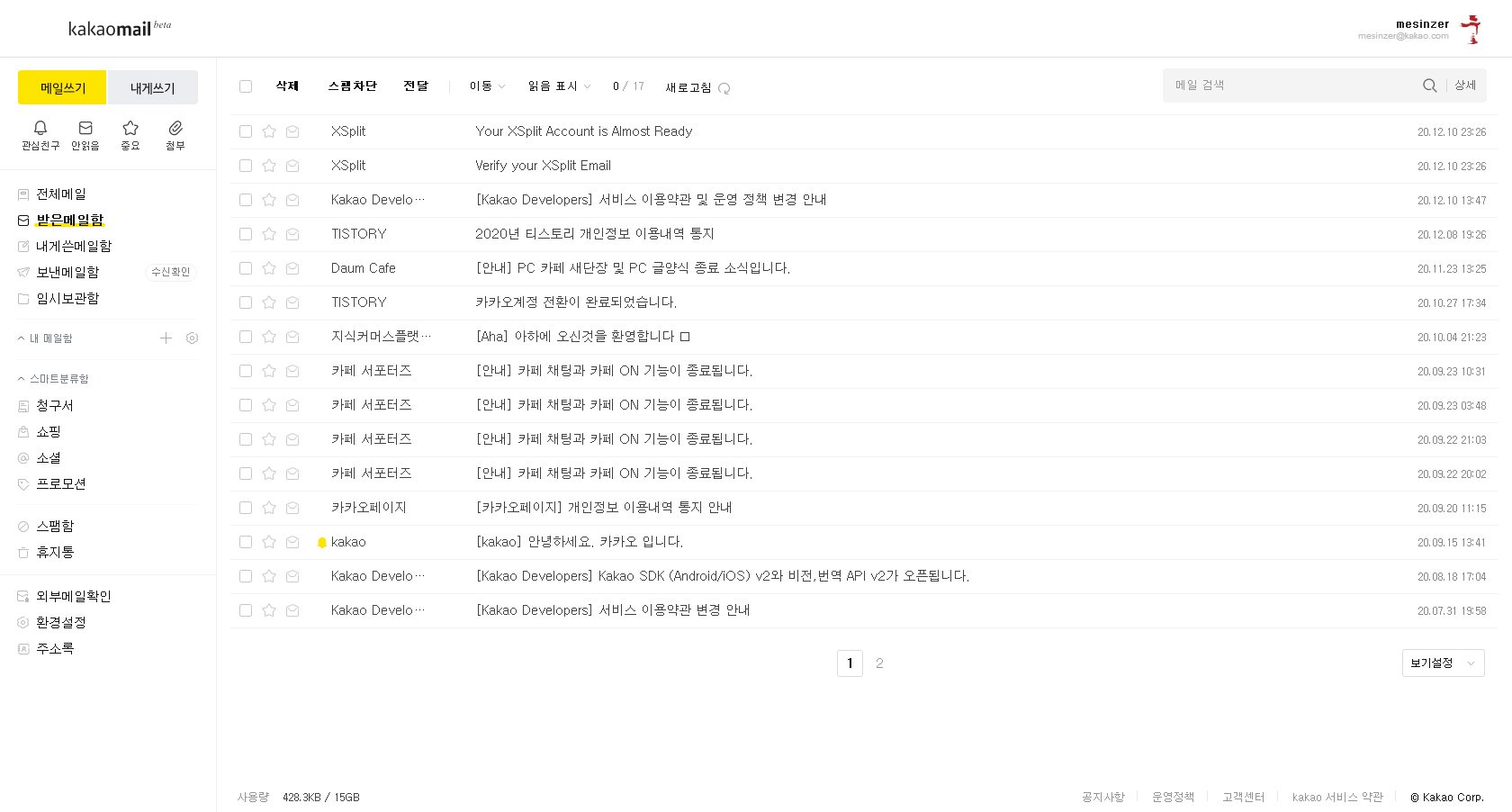Open 상세 advanced search options
This screenshot has height=812, width=1512.
[x=1465, y=86]
